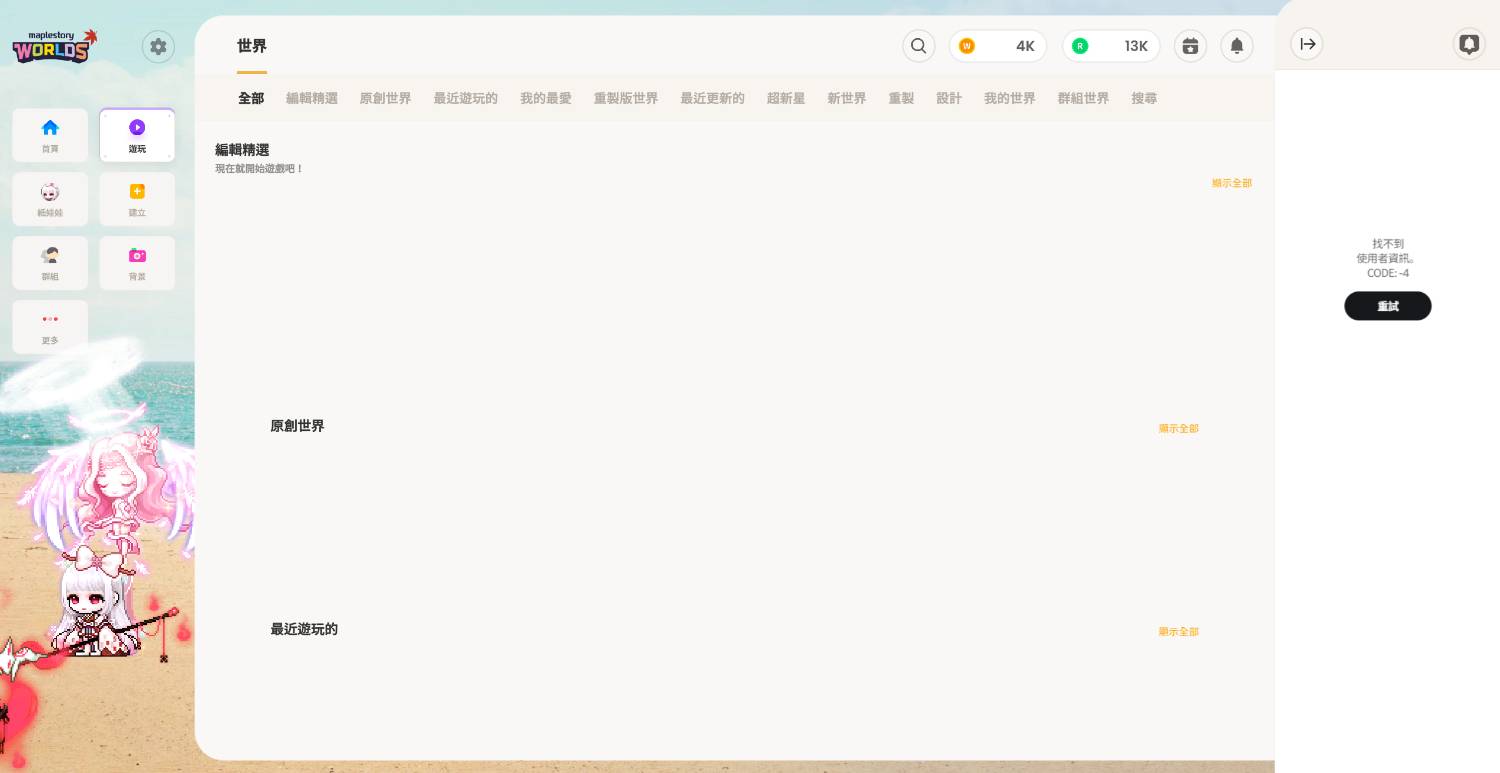The height and width of the screenshot is (773, 1500).
Task: Open the 新世界 tab
Action: coord(847,98)
